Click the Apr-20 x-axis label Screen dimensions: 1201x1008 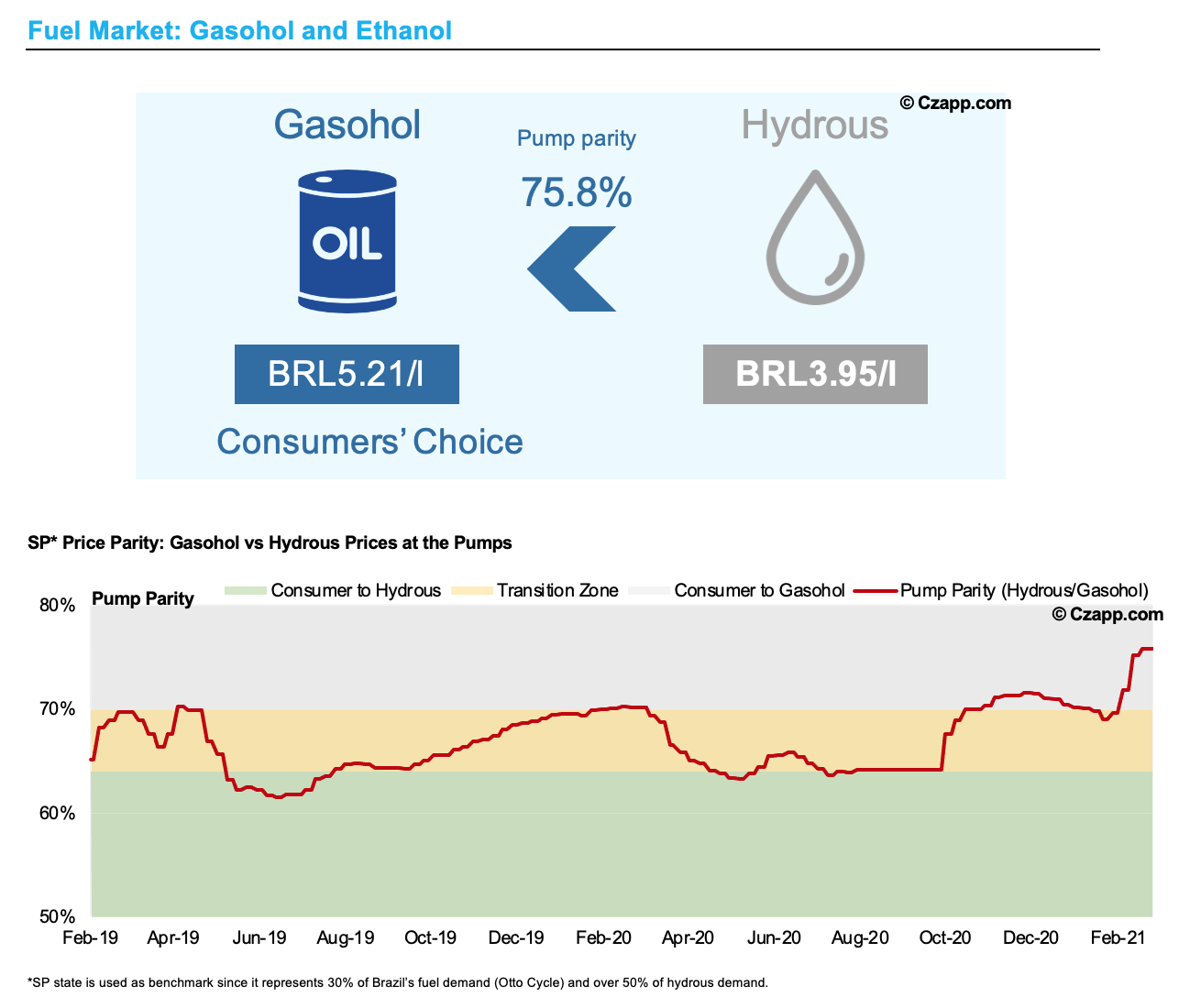[688, 938]
